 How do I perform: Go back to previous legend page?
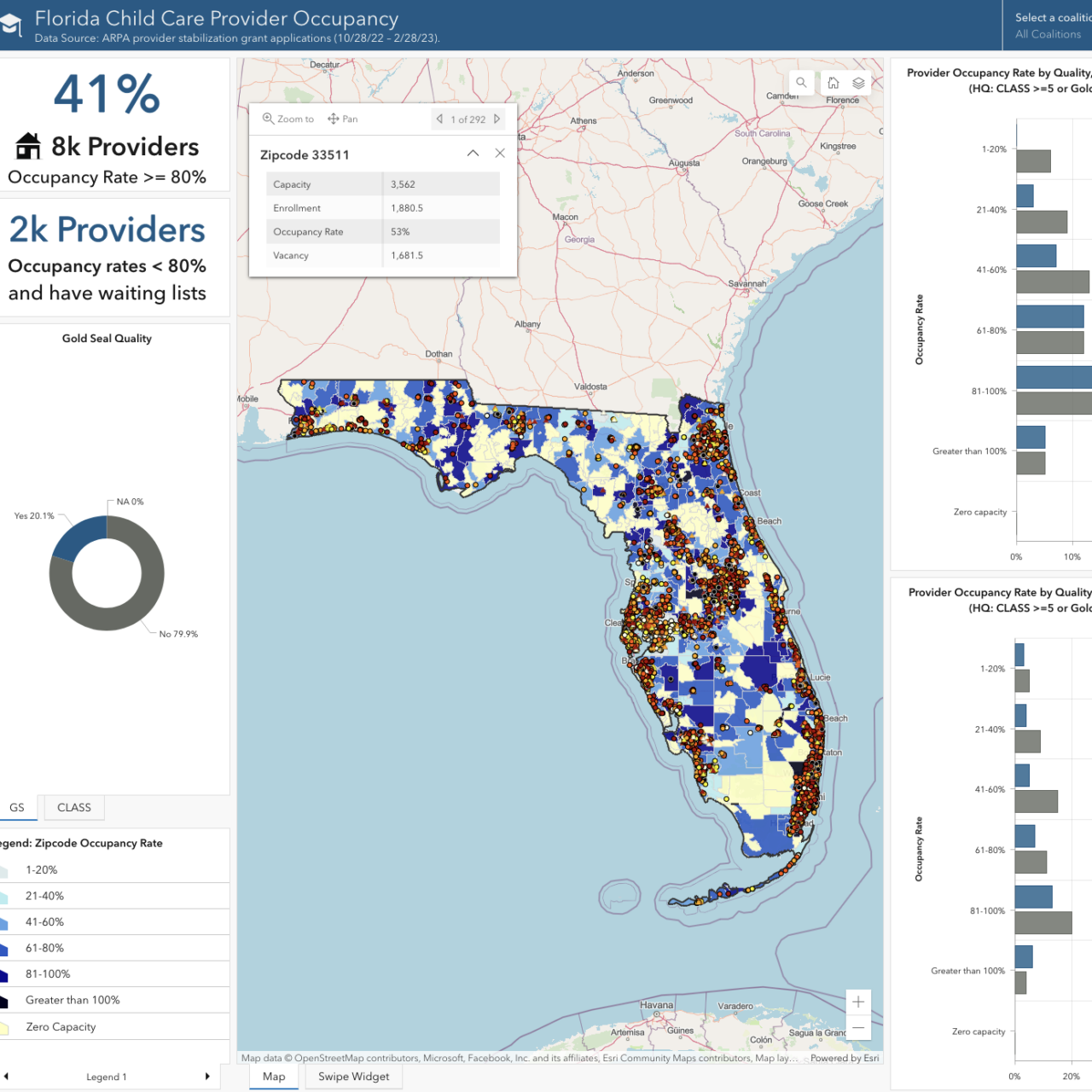(x=7, y=1077)
